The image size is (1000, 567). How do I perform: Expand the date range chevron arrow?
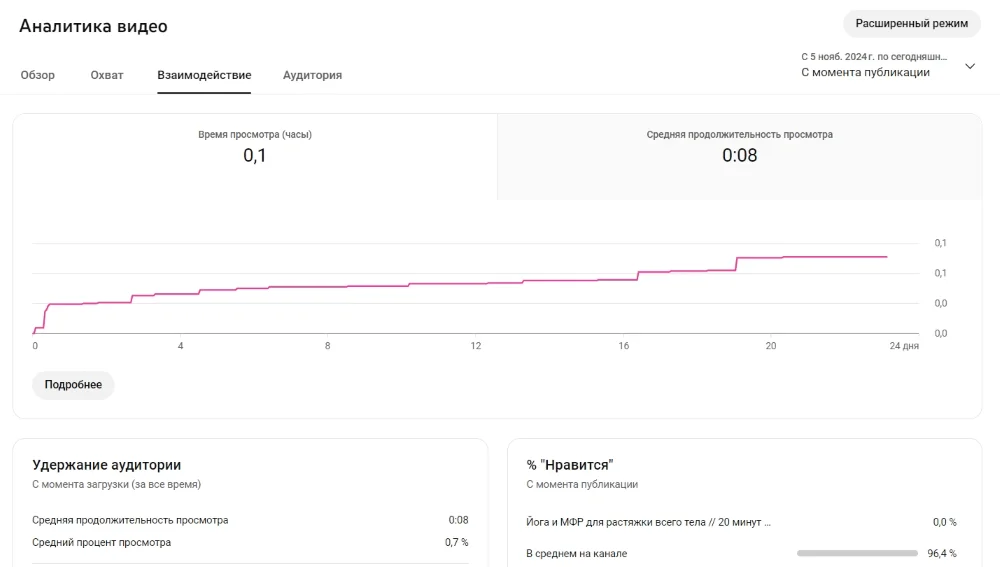point(969,66)
